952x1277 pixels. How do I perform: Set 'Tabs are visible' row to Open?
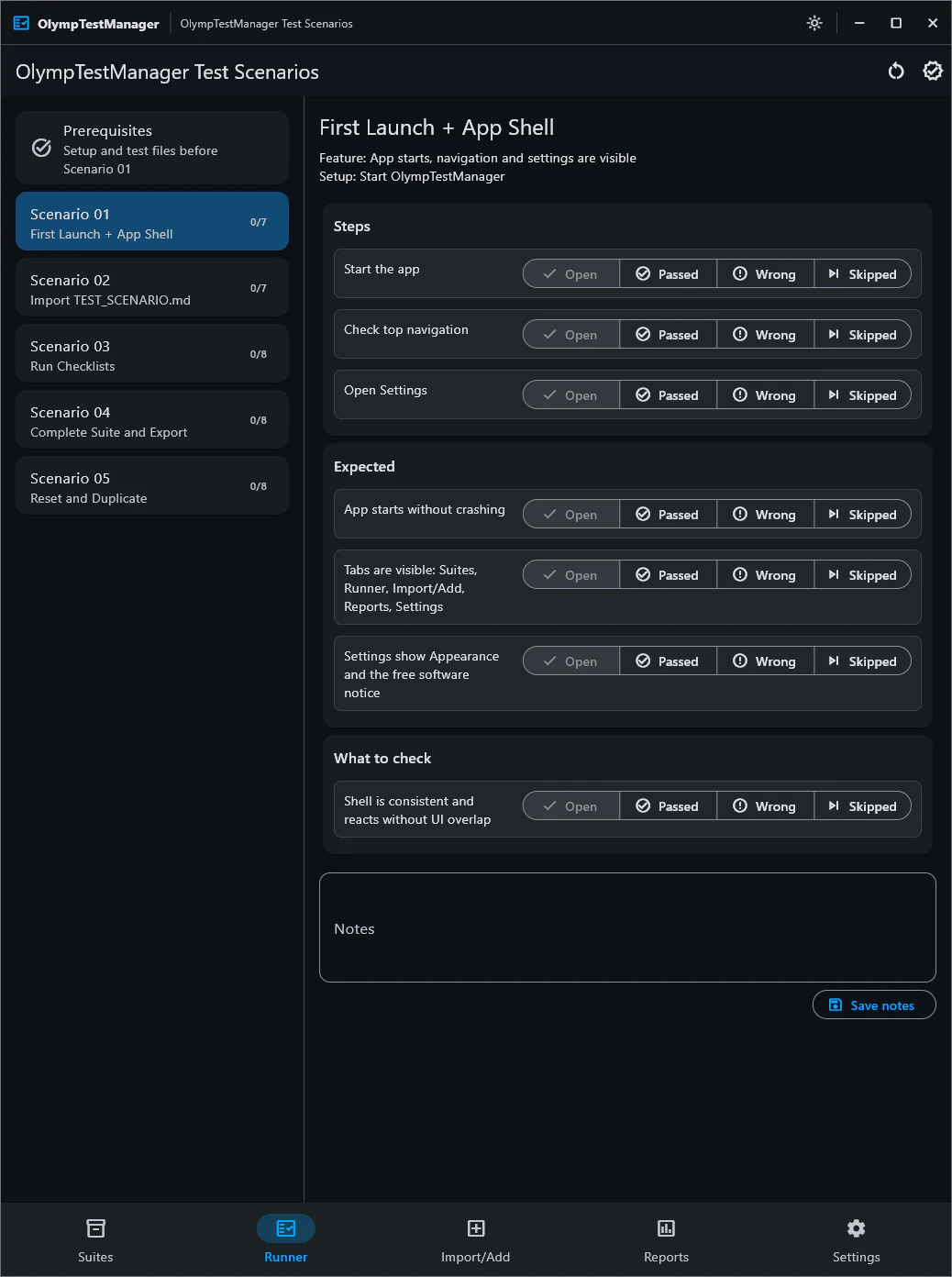coord(571,574)
